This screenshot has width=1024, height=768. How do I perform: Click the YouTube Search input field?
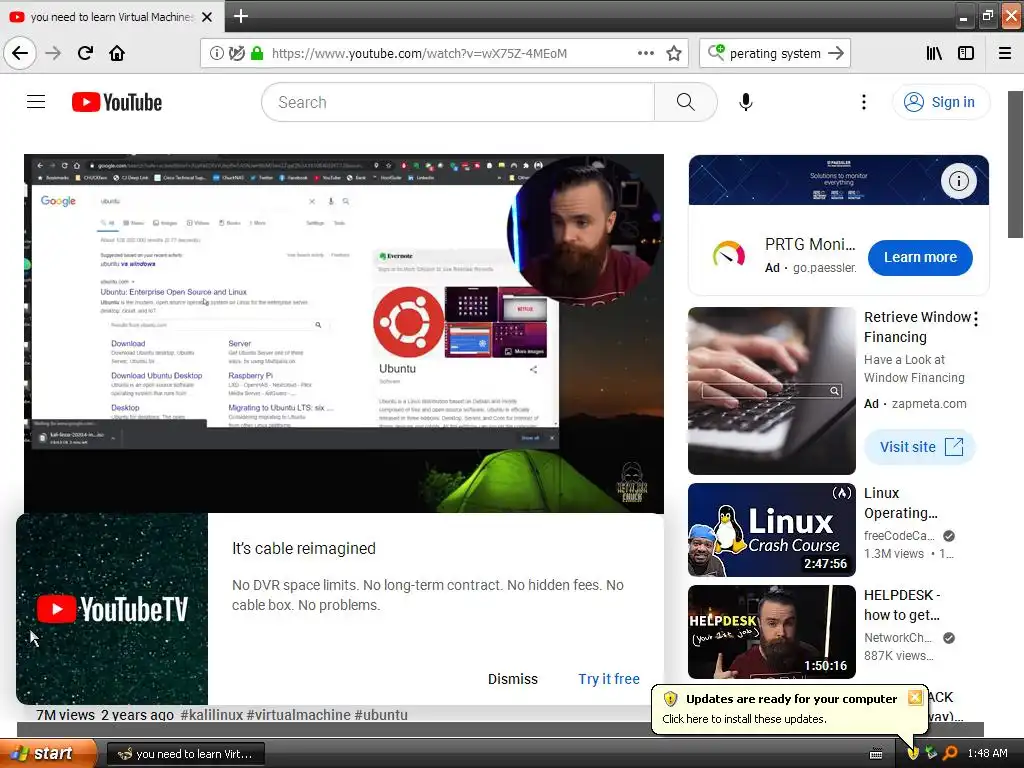tap(458, 102)
